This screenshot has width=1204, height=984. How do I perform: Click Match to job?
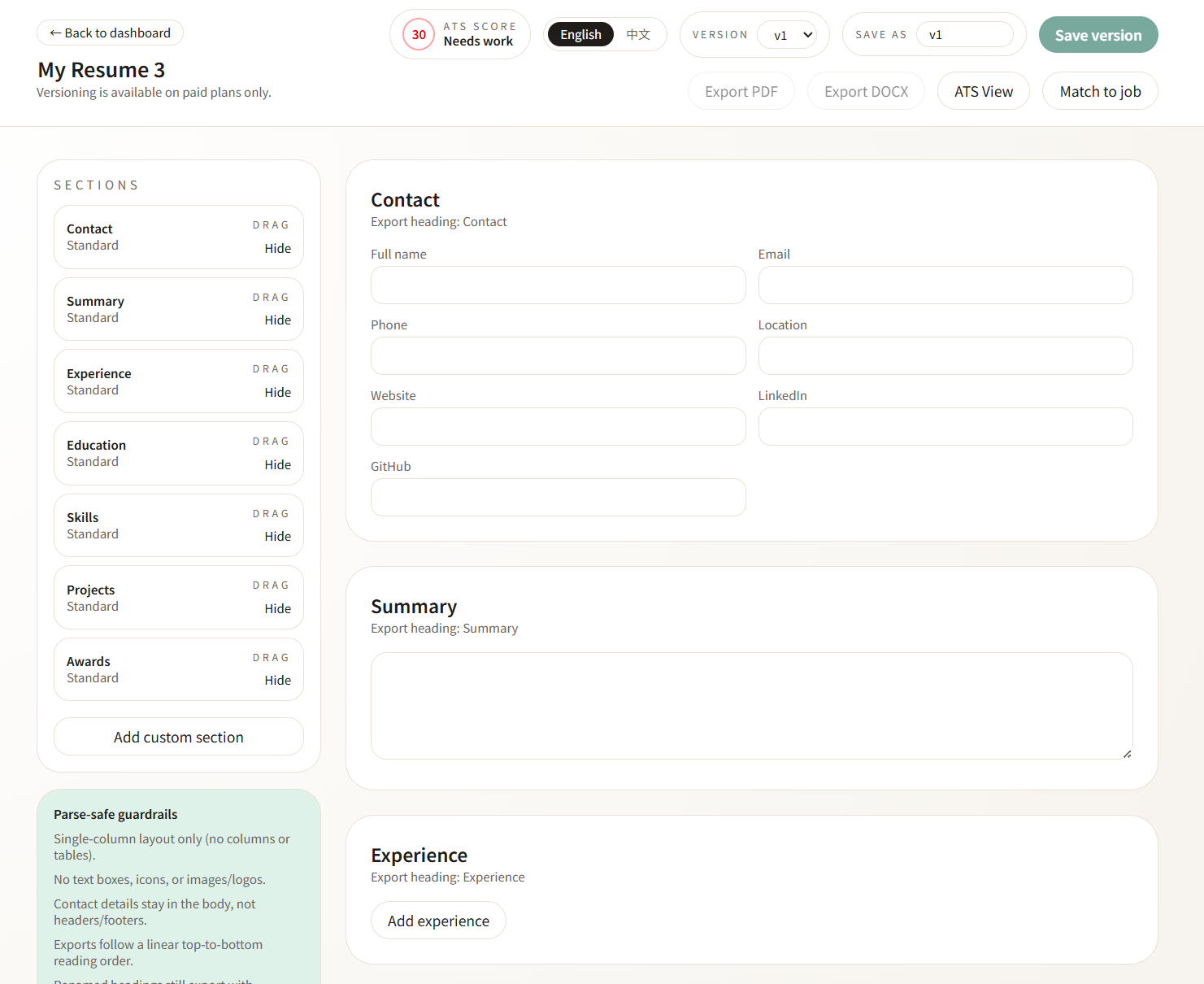point(1100,91)
